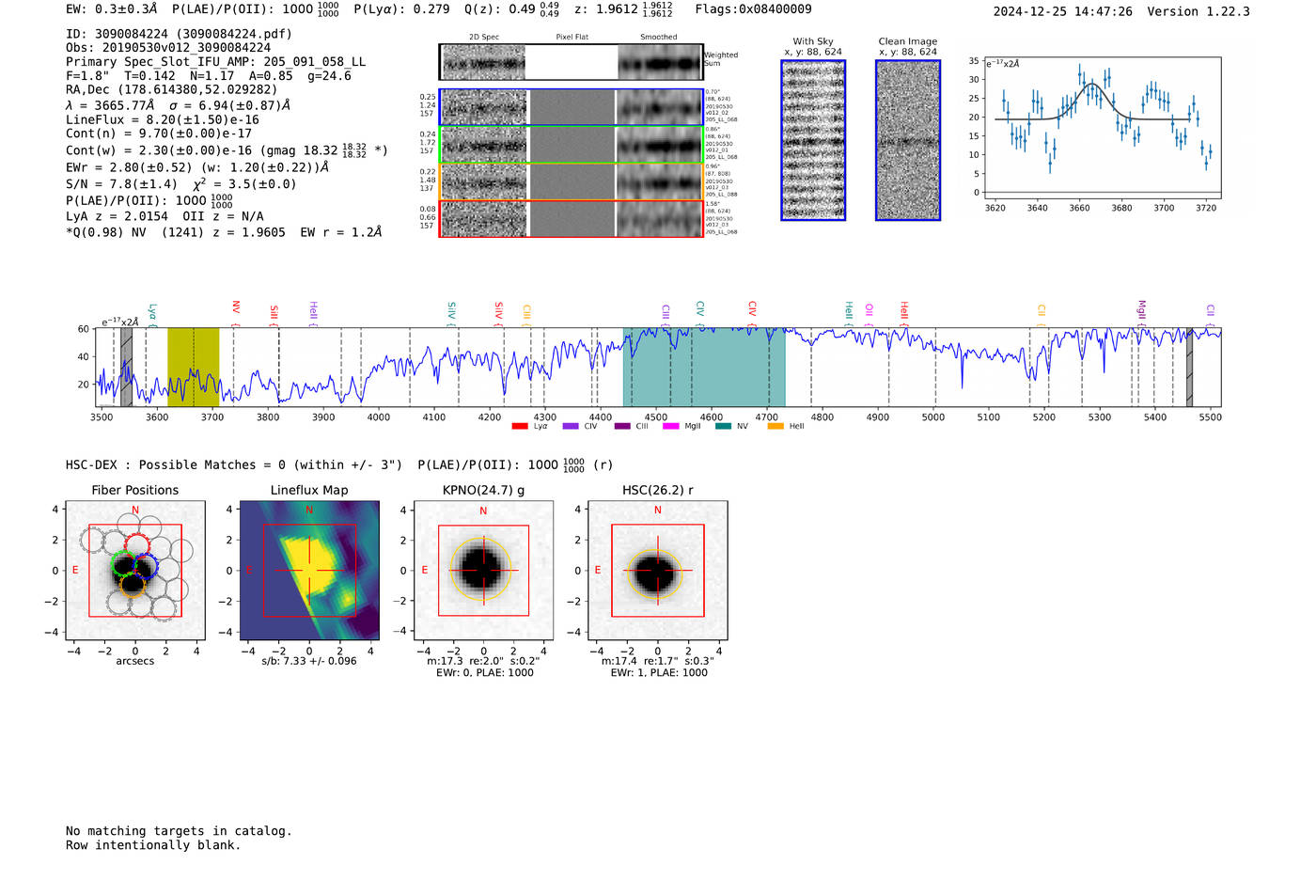Image resolution: width=1316 pixels, height=896 pixels.
Task: Select the LyA z = 2.0154 line
Action: point(164,216)
